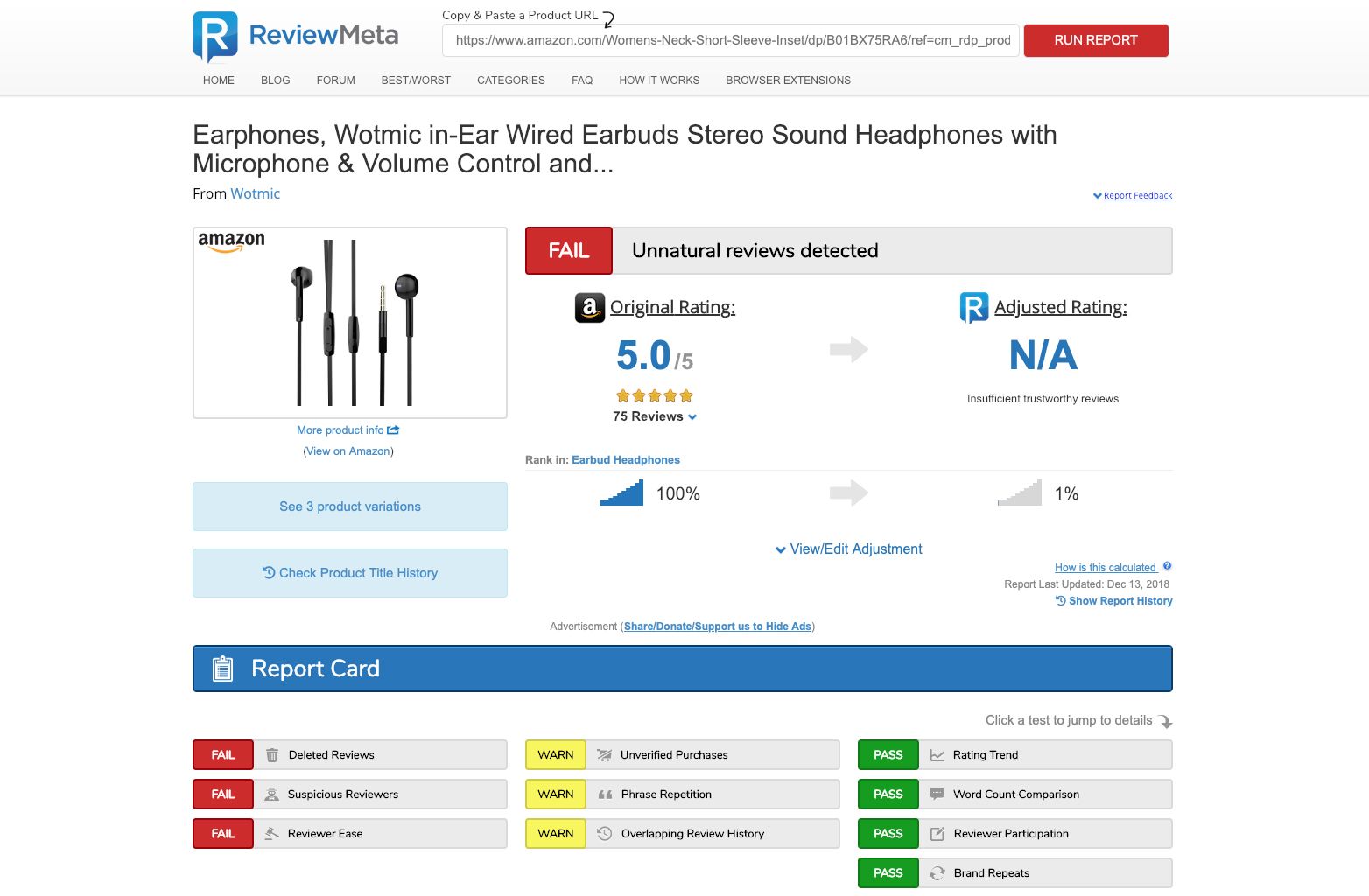
Task: Open the Best/Worst menu item
Action: [x=416, y=80]
